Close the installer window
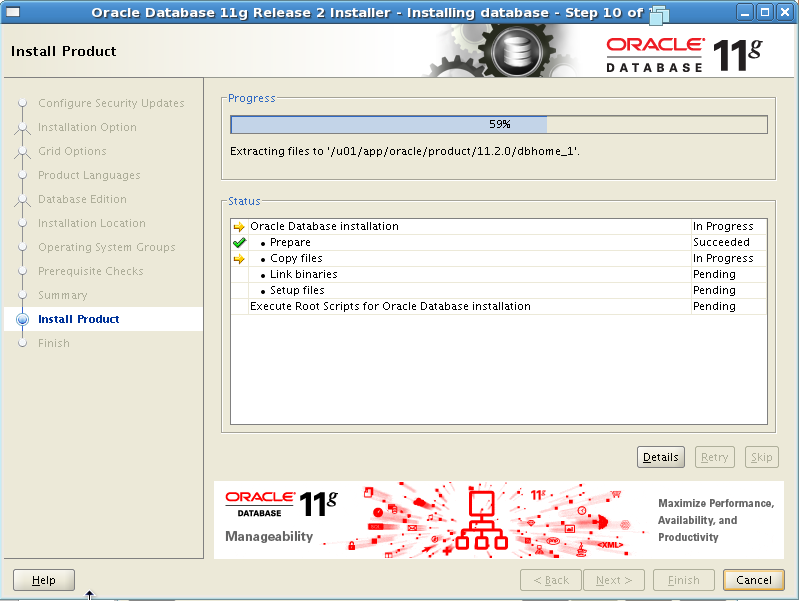799x601 pixels. tap(785, 12)
